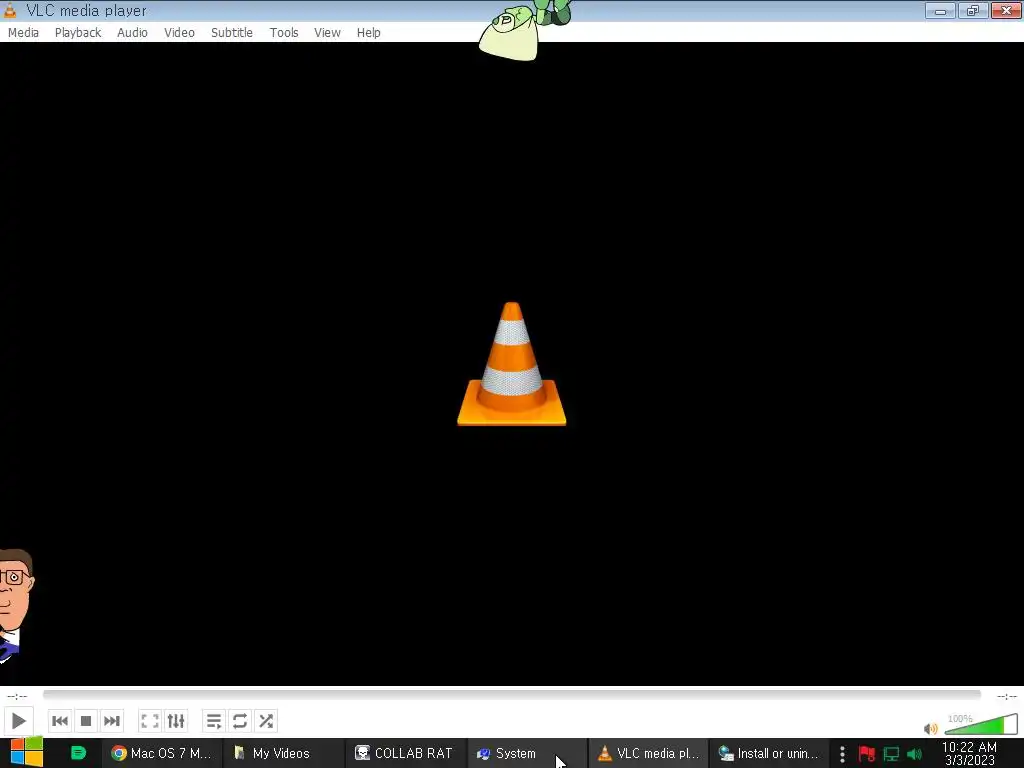Click the playback seek bar
Viewport: 1024px width, 768px height.
click(511, 695)
